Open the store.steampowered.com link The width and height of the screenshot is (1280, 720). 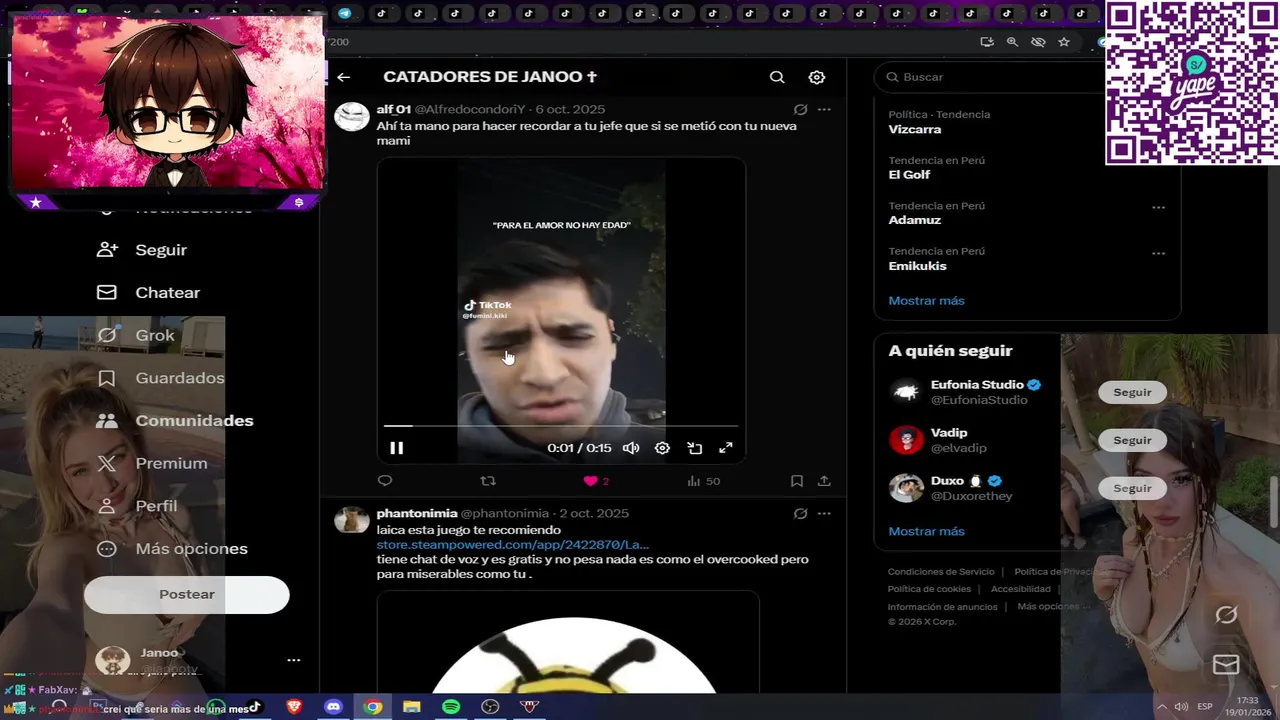[513, 545]
